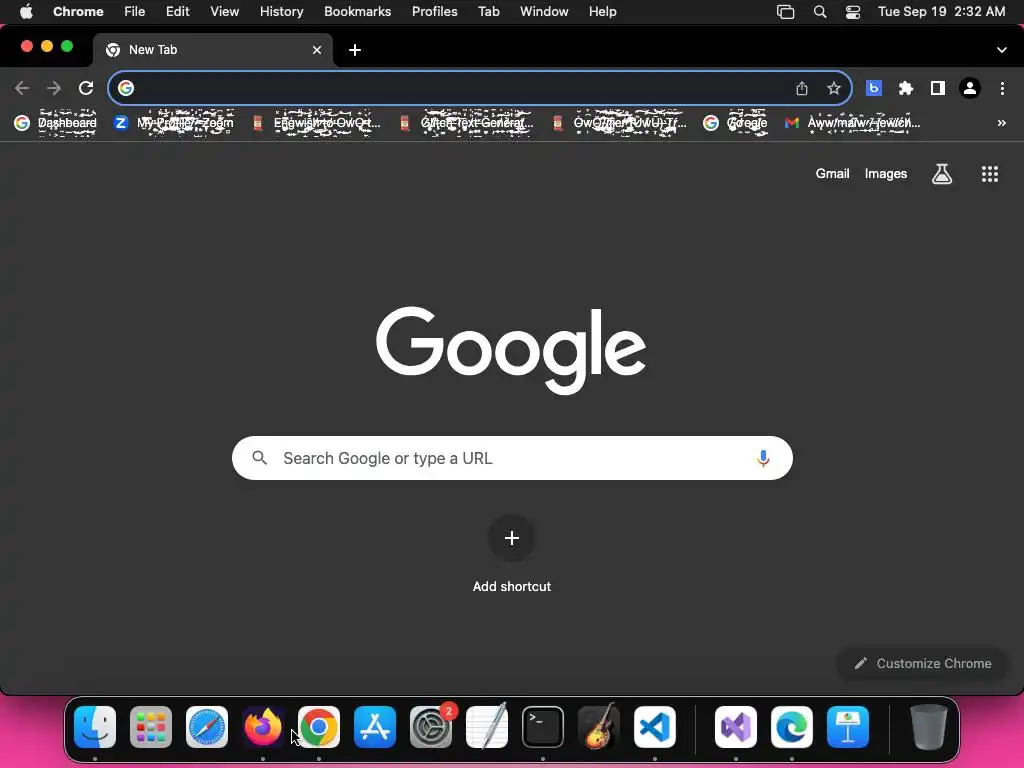
Task: Click the Search Google or type a URL box
Action: coord(512,458)
